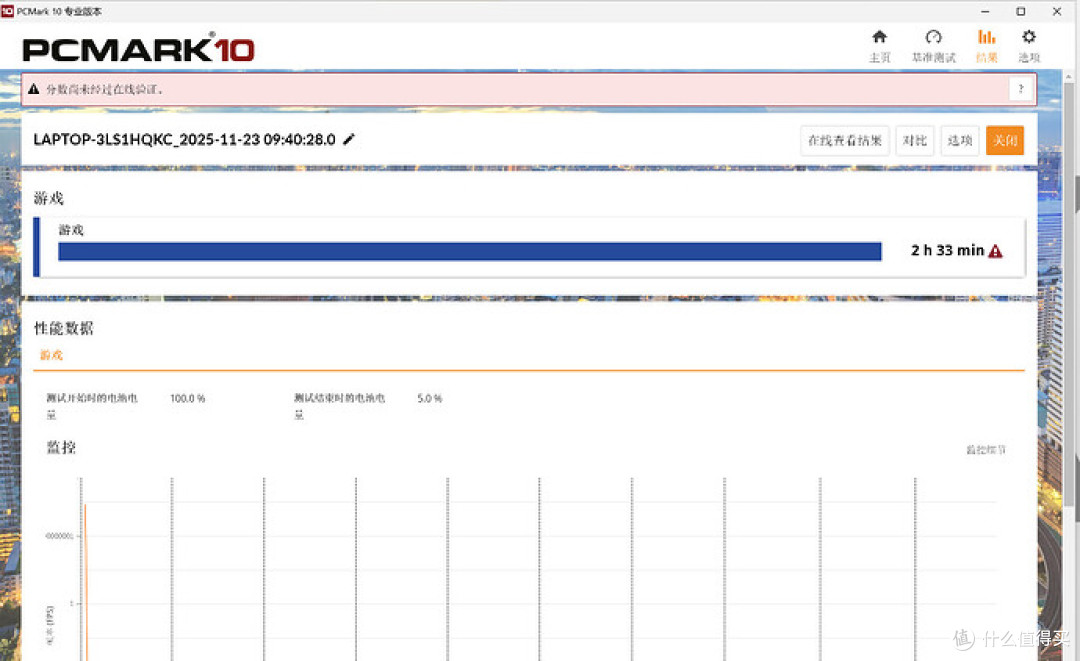Screen dimensions: 1080x661
Task: Click the 5.0 % ending battery value
Action: point(429,399)
